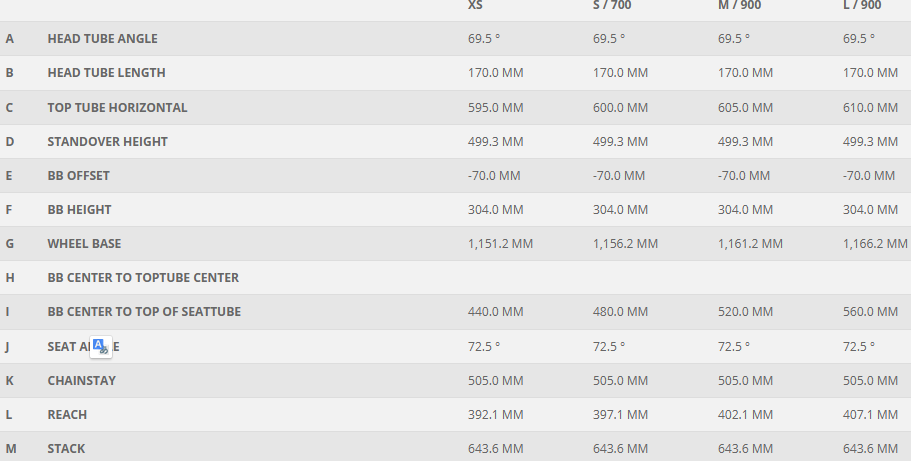Image resolution: width=911 pixels, height=461 pixels.
Task: Click the Top Tube Horizontal row label
Action: click(117, 108)
